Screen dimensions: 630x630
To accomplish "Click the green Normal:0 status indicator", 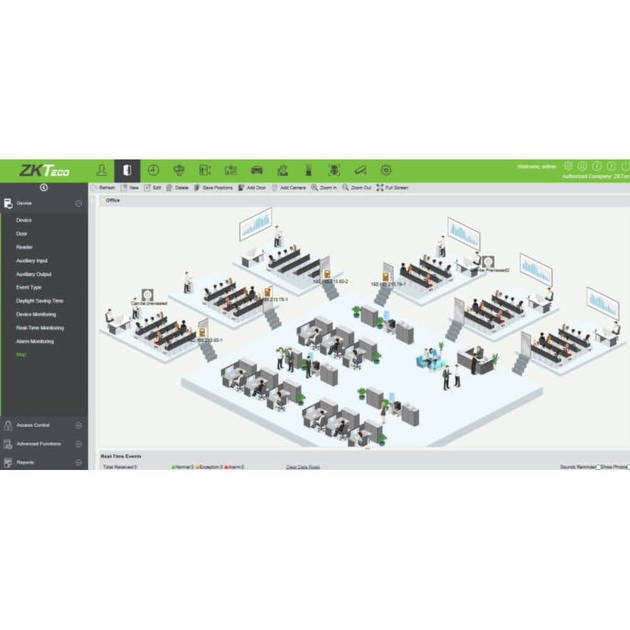I will point(183,467).
